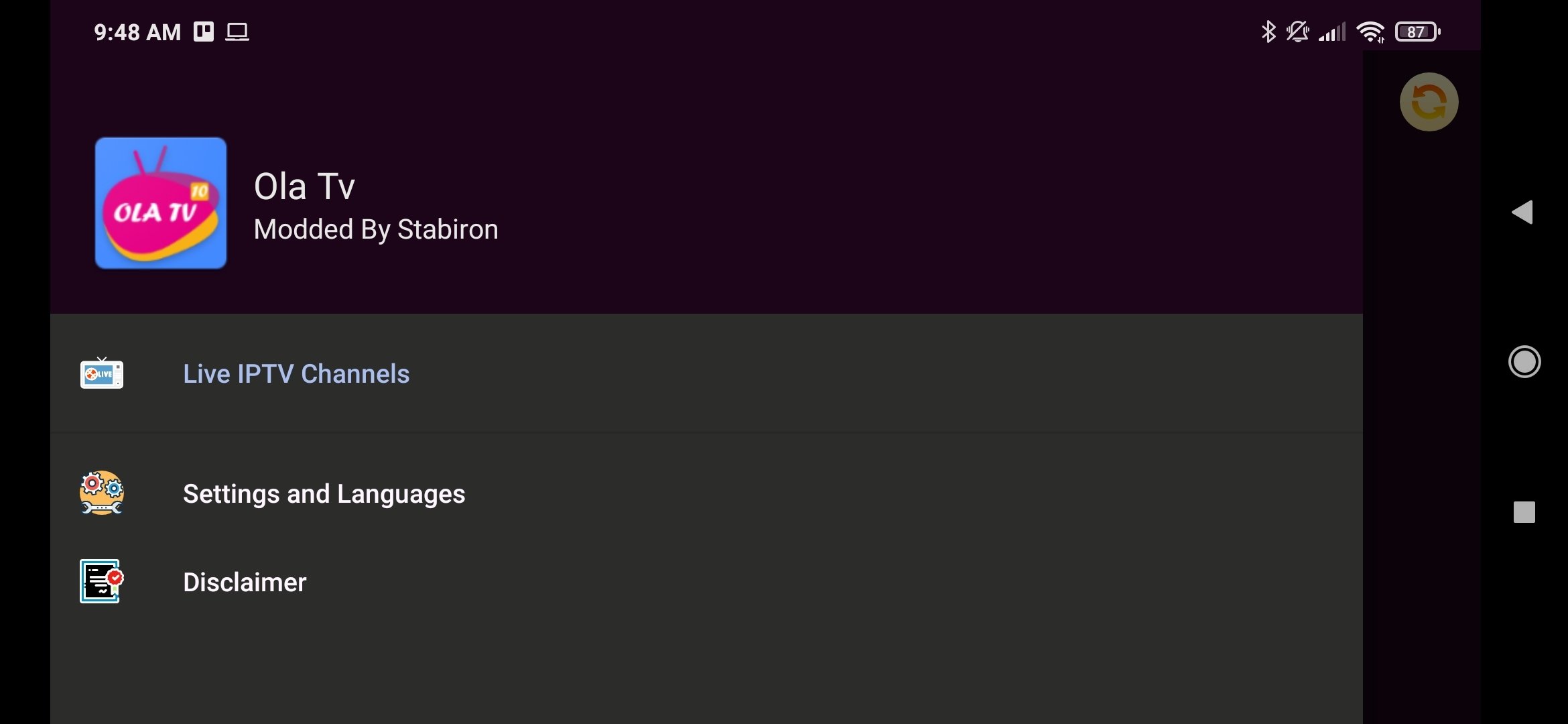Tap the Android home circle button
The image size is (1568, 724).
tap(1524, 362)
